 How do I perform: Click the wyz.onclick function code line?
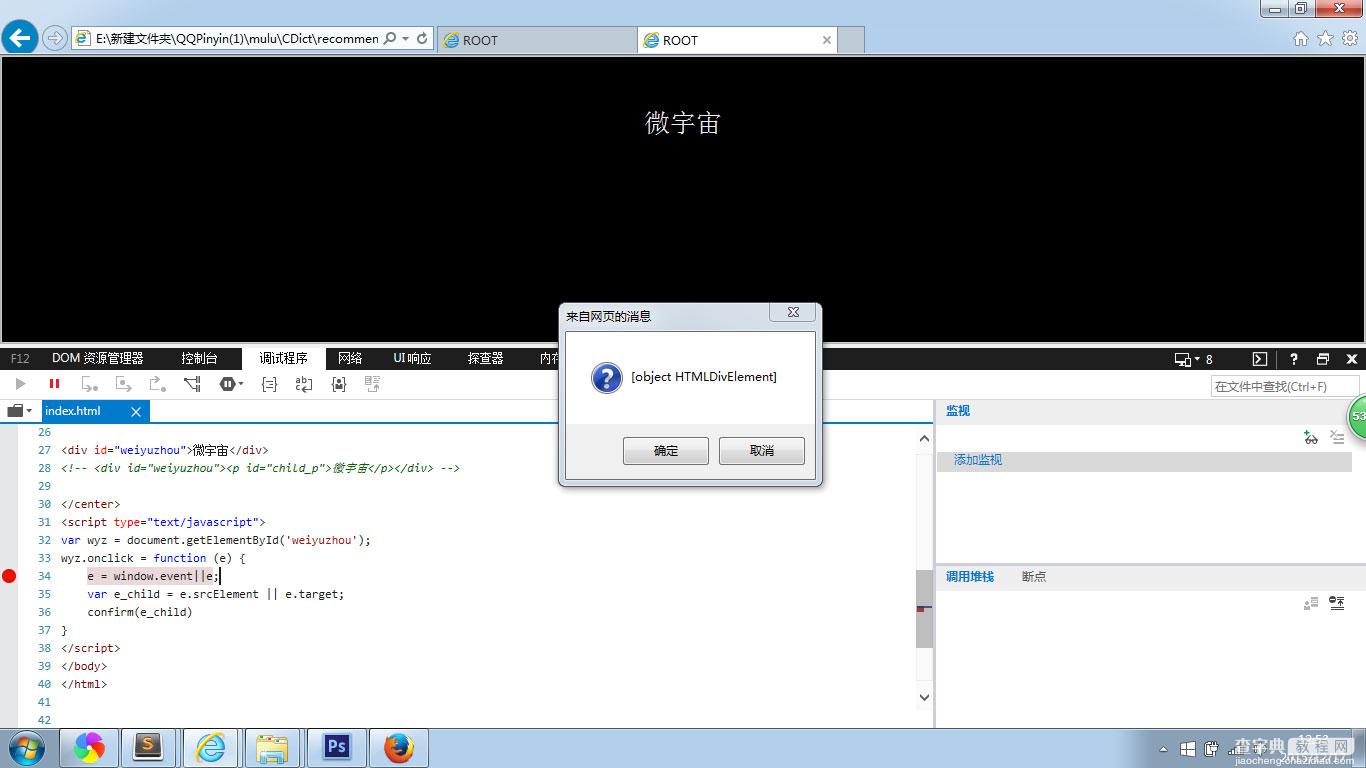(153, 558)
